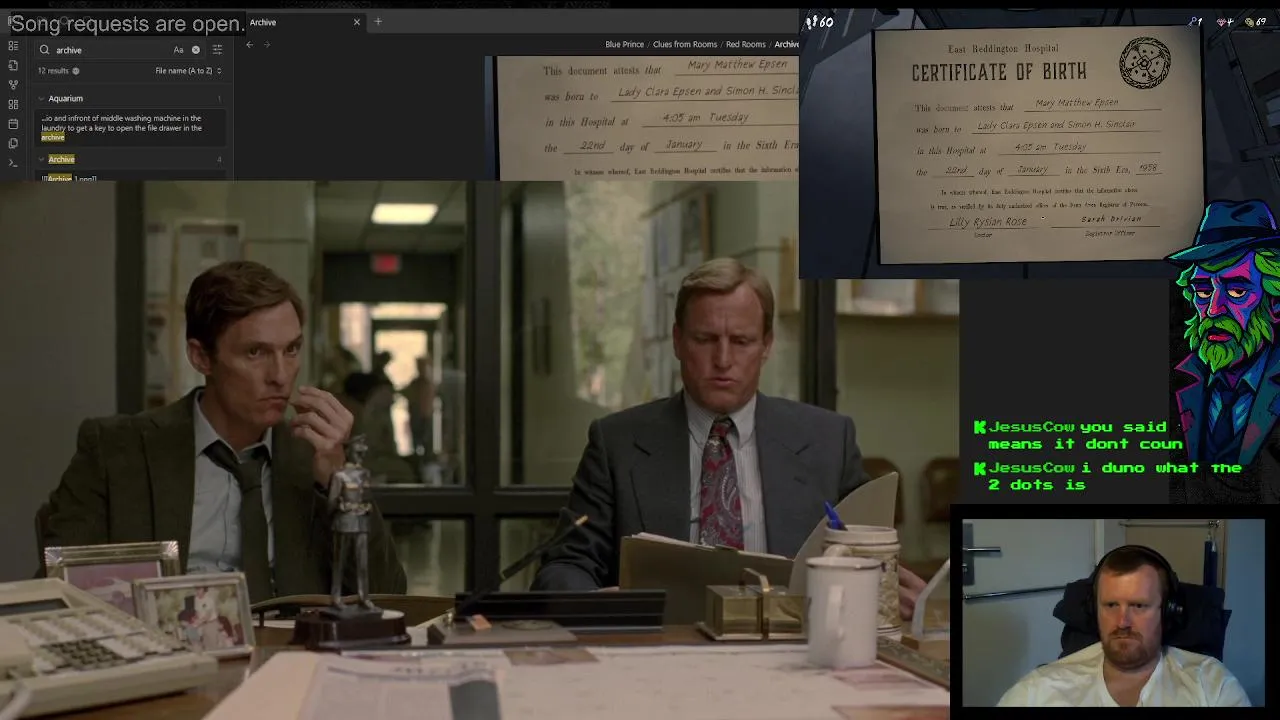
Task: Click the '12 results' count text
Action: [x=53, y=71]
